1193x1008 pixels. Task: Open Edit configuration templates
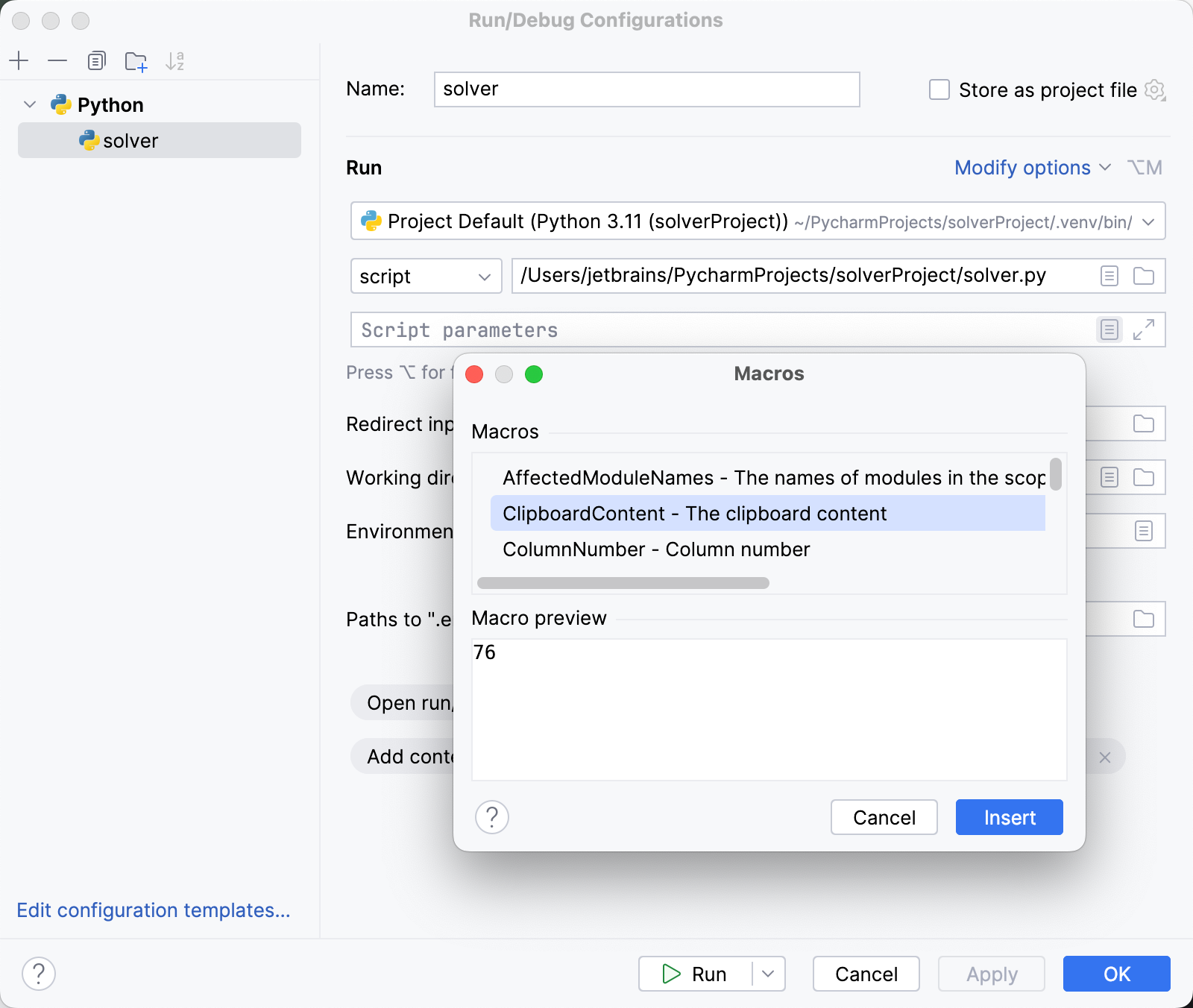click(x=153, y=910)
